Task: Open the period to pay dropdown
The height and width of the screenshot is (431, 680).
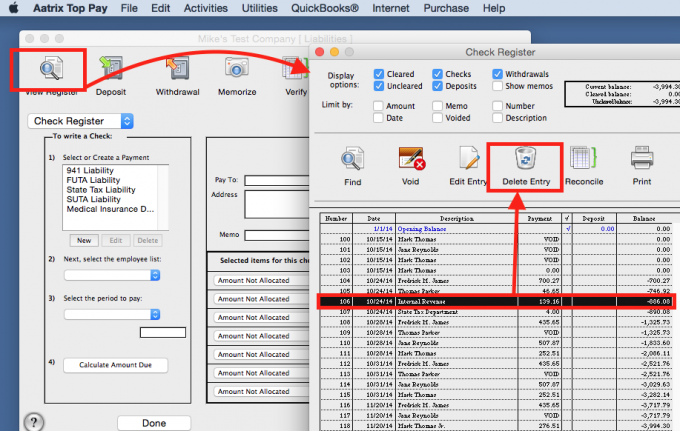Action: click(x=112, y=314)
